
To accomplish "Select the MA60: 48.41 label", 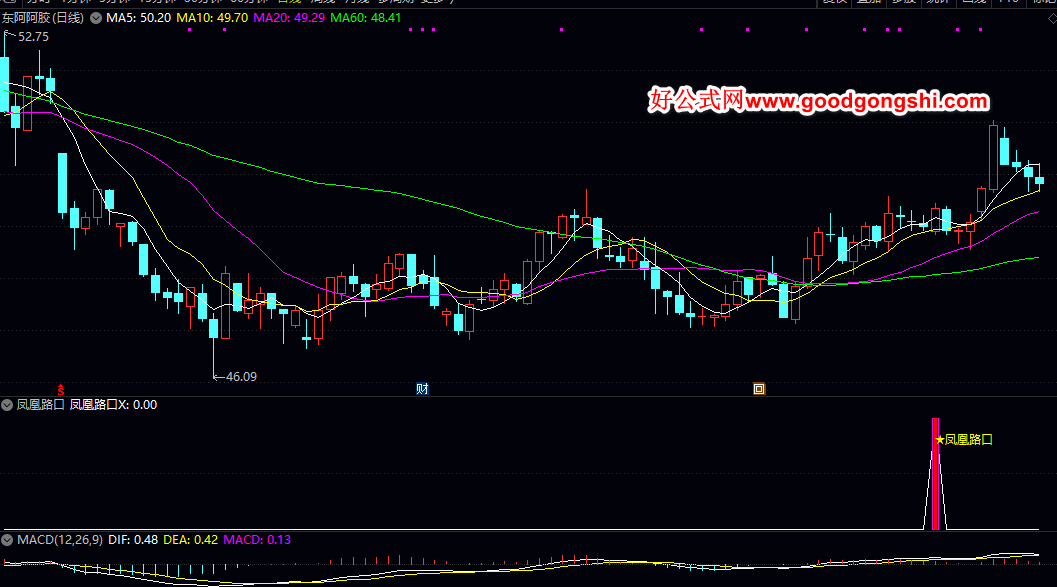I will pos(365,18).
